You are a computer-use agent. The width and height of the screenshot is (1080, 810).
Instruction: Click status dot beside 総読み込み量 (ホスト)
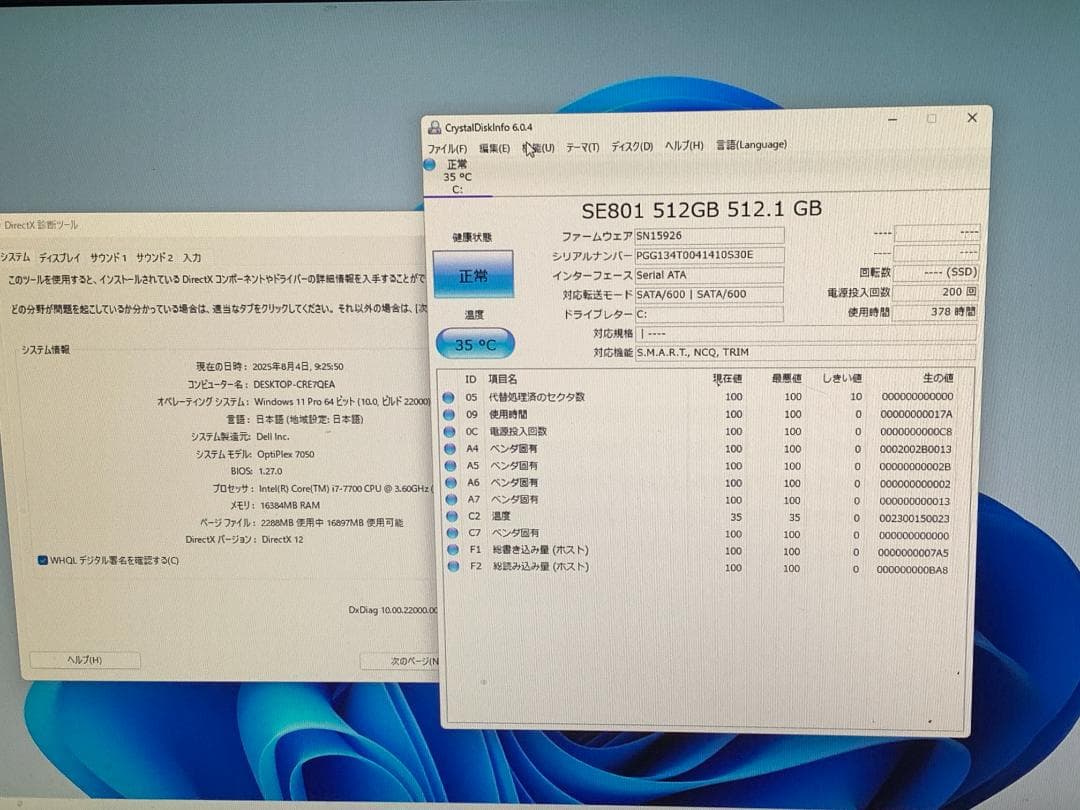[451, 567]
